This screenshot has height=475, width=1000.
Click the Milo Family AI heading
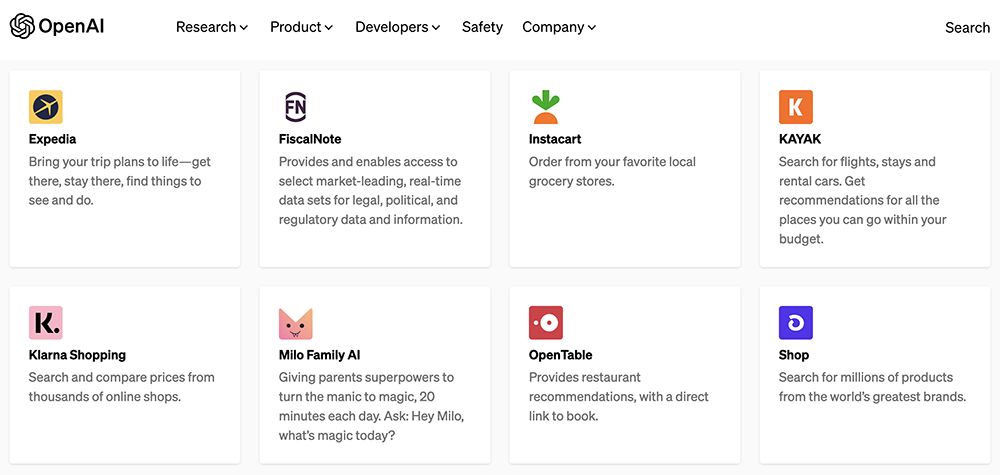(x=320, y=354)
